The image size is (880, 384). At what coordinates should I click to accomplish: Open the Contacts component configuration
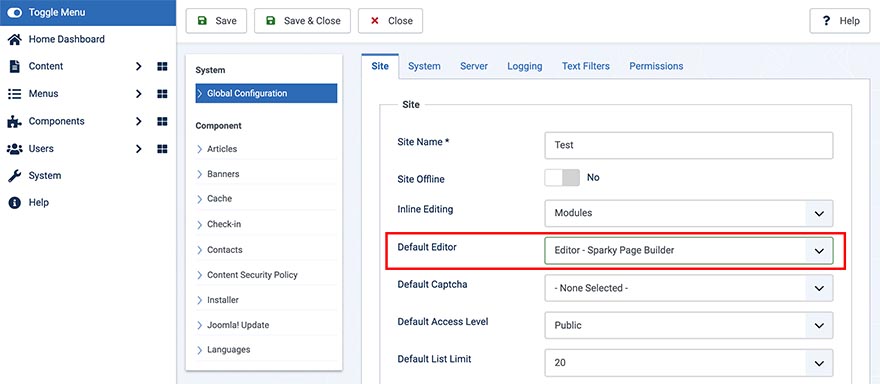(224, 250)
